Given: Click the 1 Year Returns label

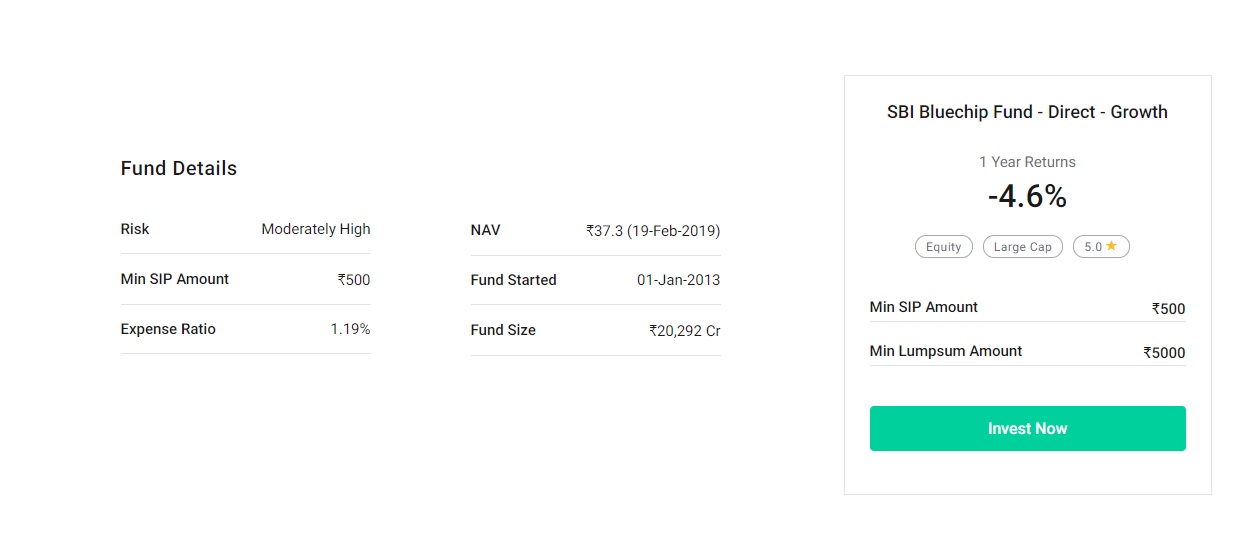Looking at the screenshot, I should (1027, 162).
